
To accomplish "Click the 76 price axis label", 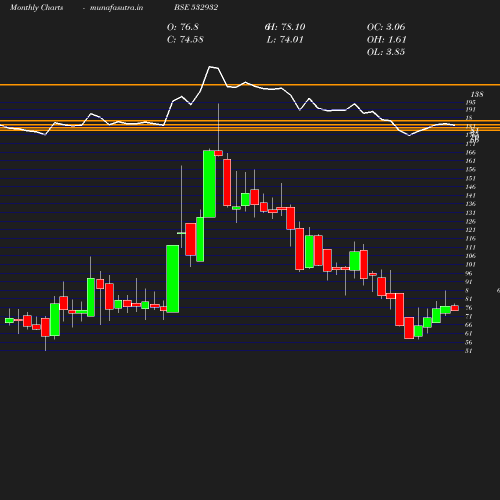I will [469, 308].
